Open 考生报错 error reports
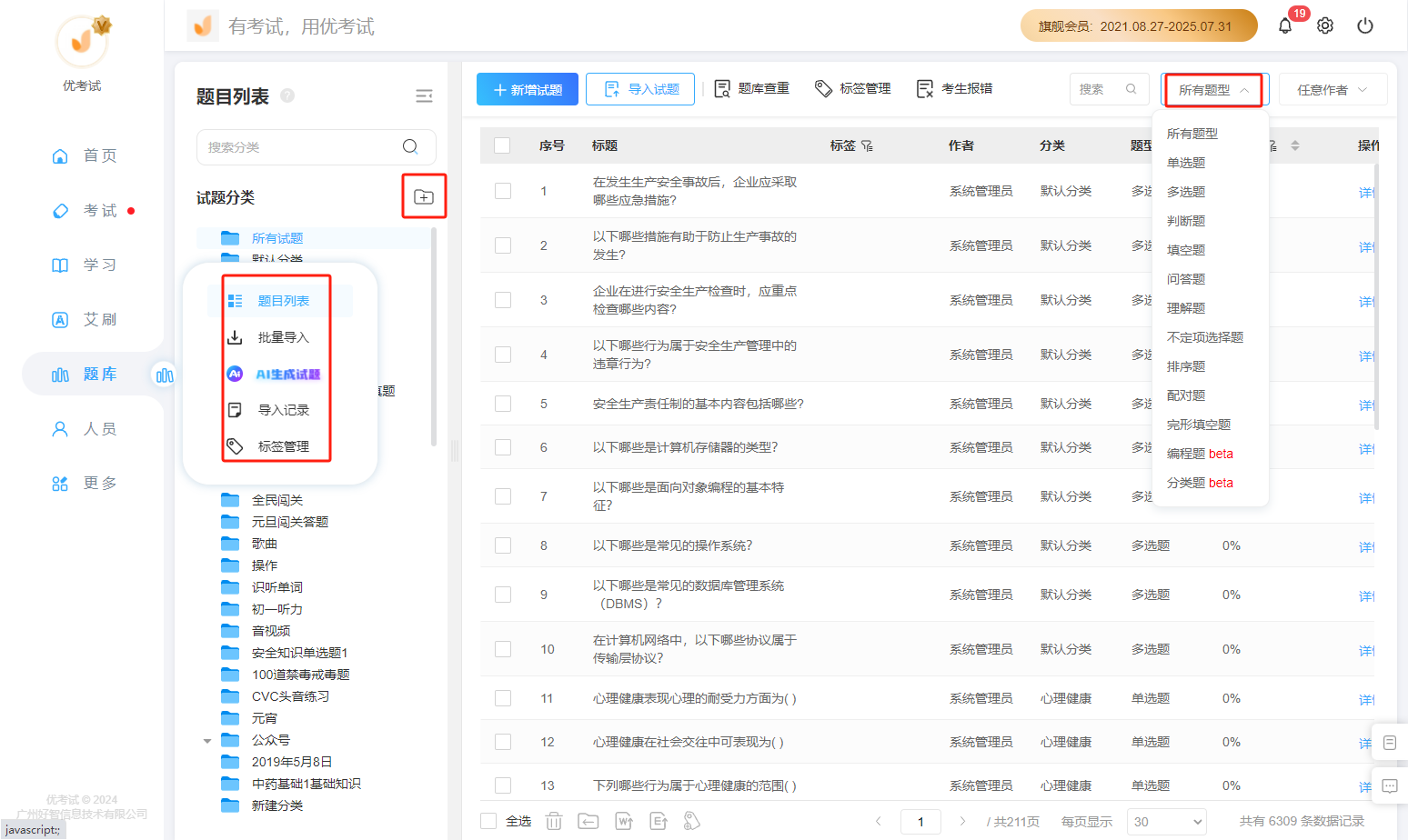 pyautogui.click(x=954, y=88)
